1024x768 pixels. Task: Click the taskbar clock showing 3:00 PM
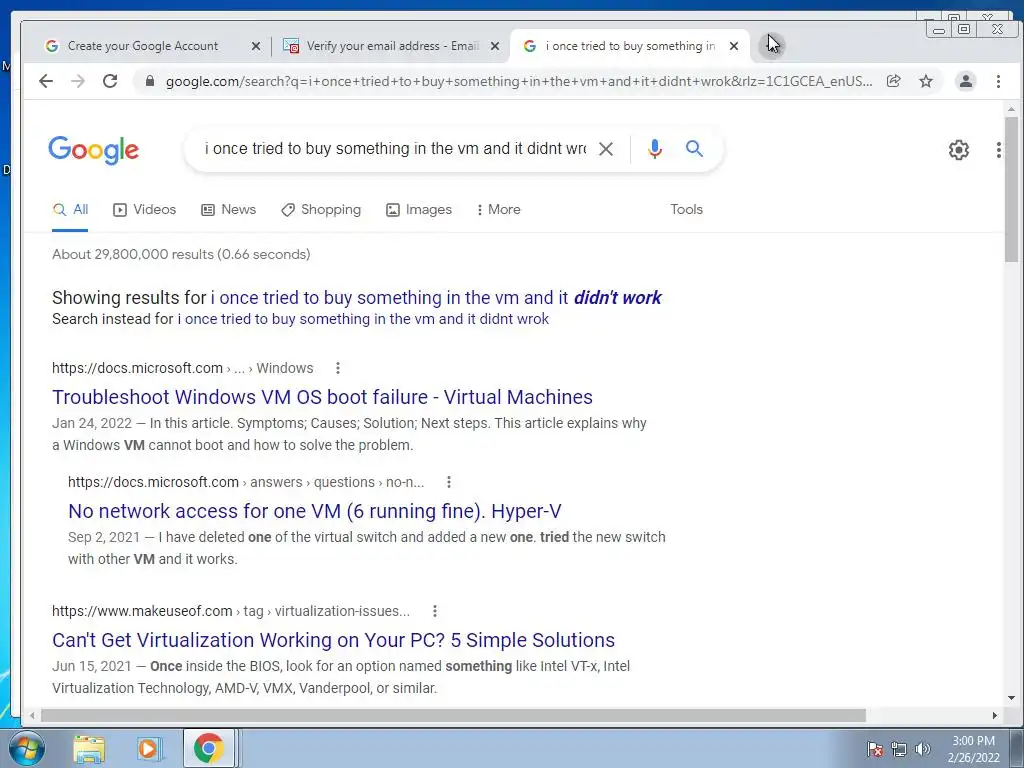973,749
